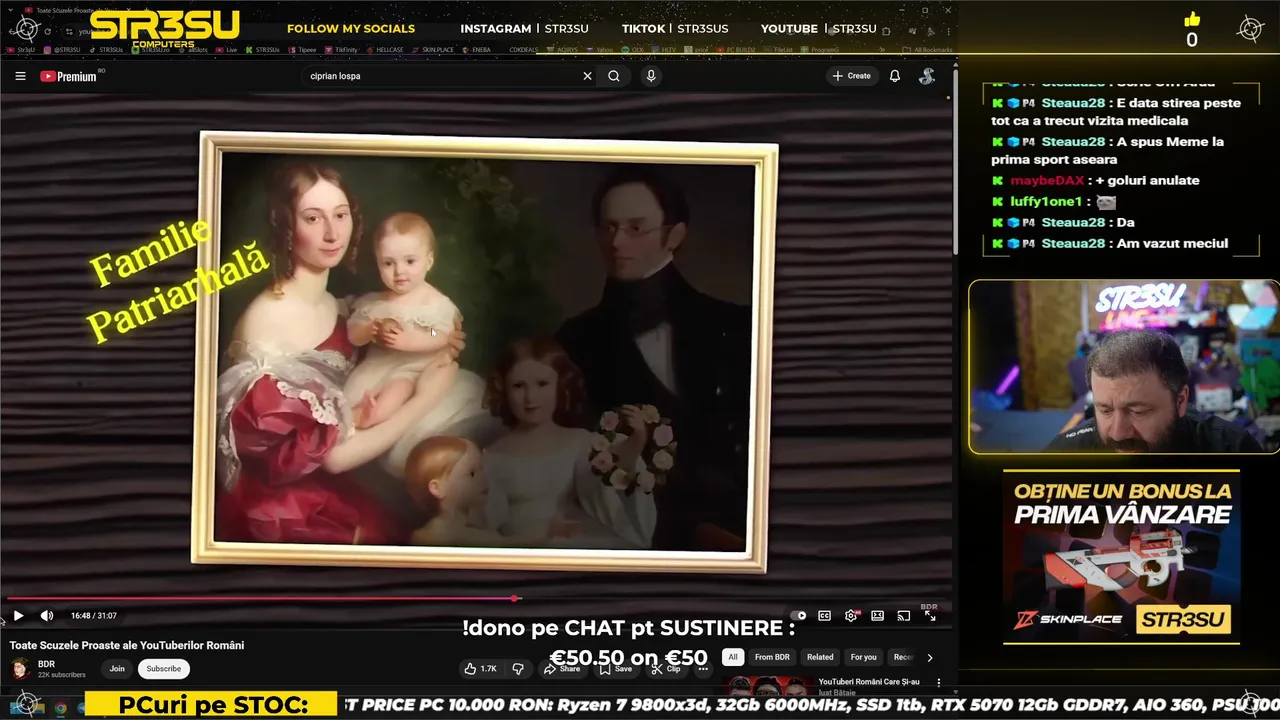
Task: Open the account avatar menu
Action: [x=927, y=76]
